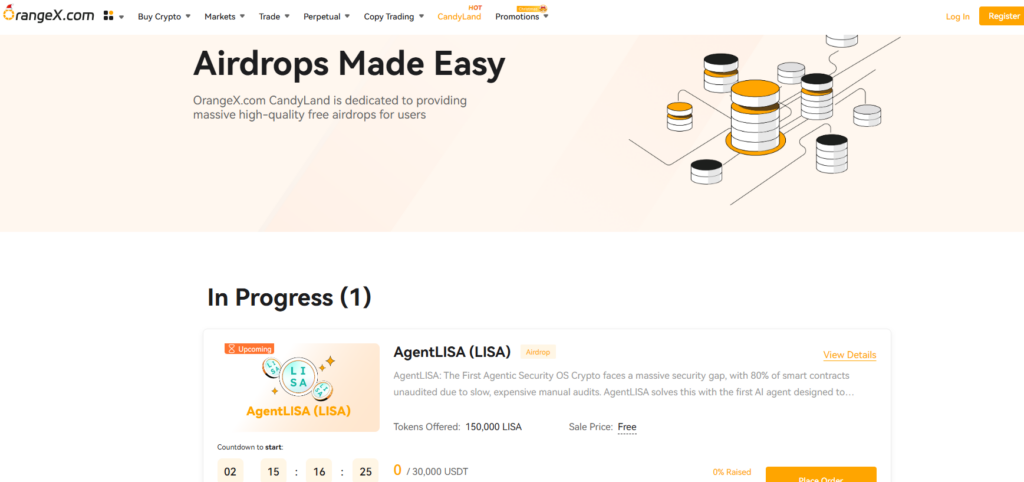
Task: Expand the Markets dropdown menu
Action: coord(225,17)
